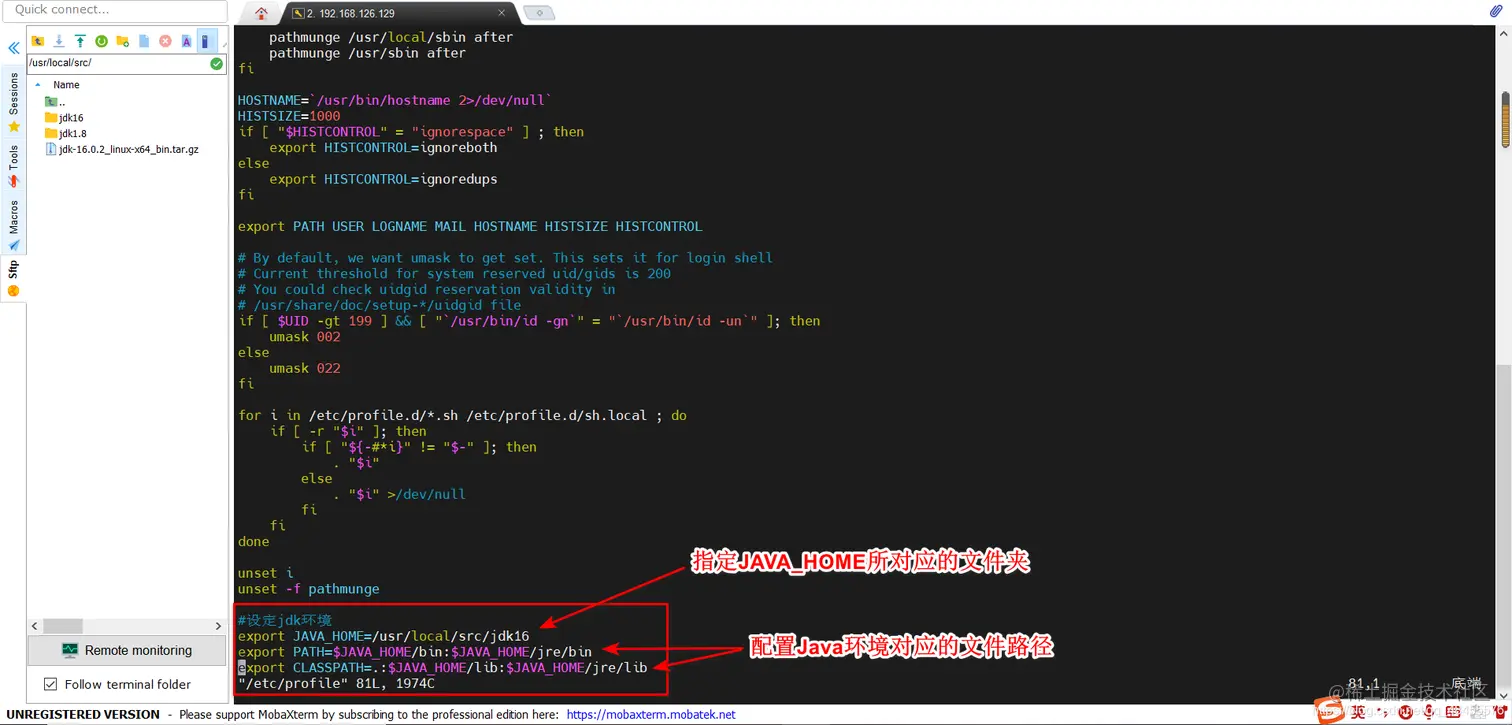Click the 'unset i' line
The width and height of the screenshot is (1512, 725).
pyautogui.click(x=265, y=573)
